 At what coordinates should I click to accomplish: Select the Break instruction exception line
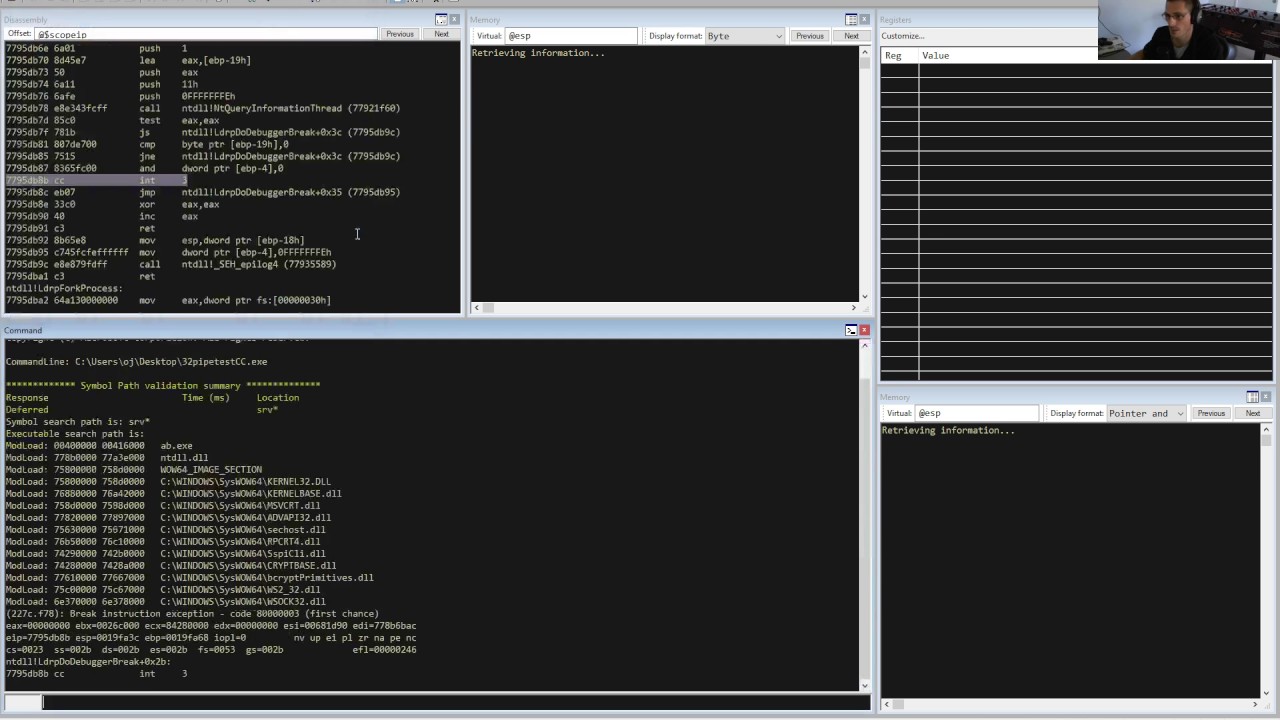tap(192, 614)
